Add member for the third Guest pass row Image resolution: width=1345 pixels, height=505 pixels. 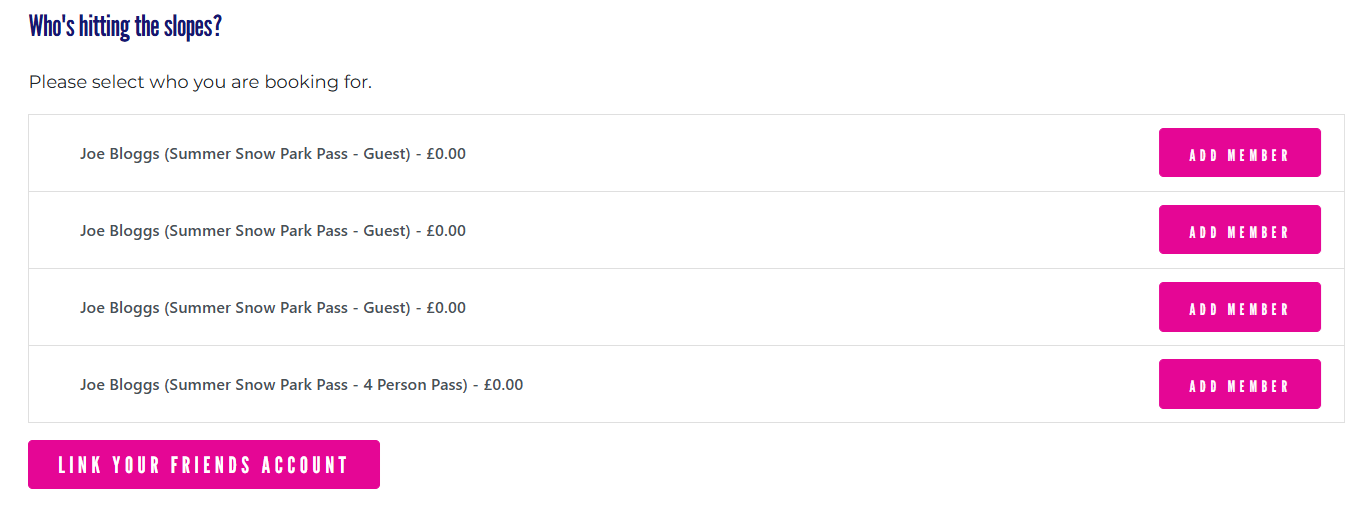(x=1239, y=307)
